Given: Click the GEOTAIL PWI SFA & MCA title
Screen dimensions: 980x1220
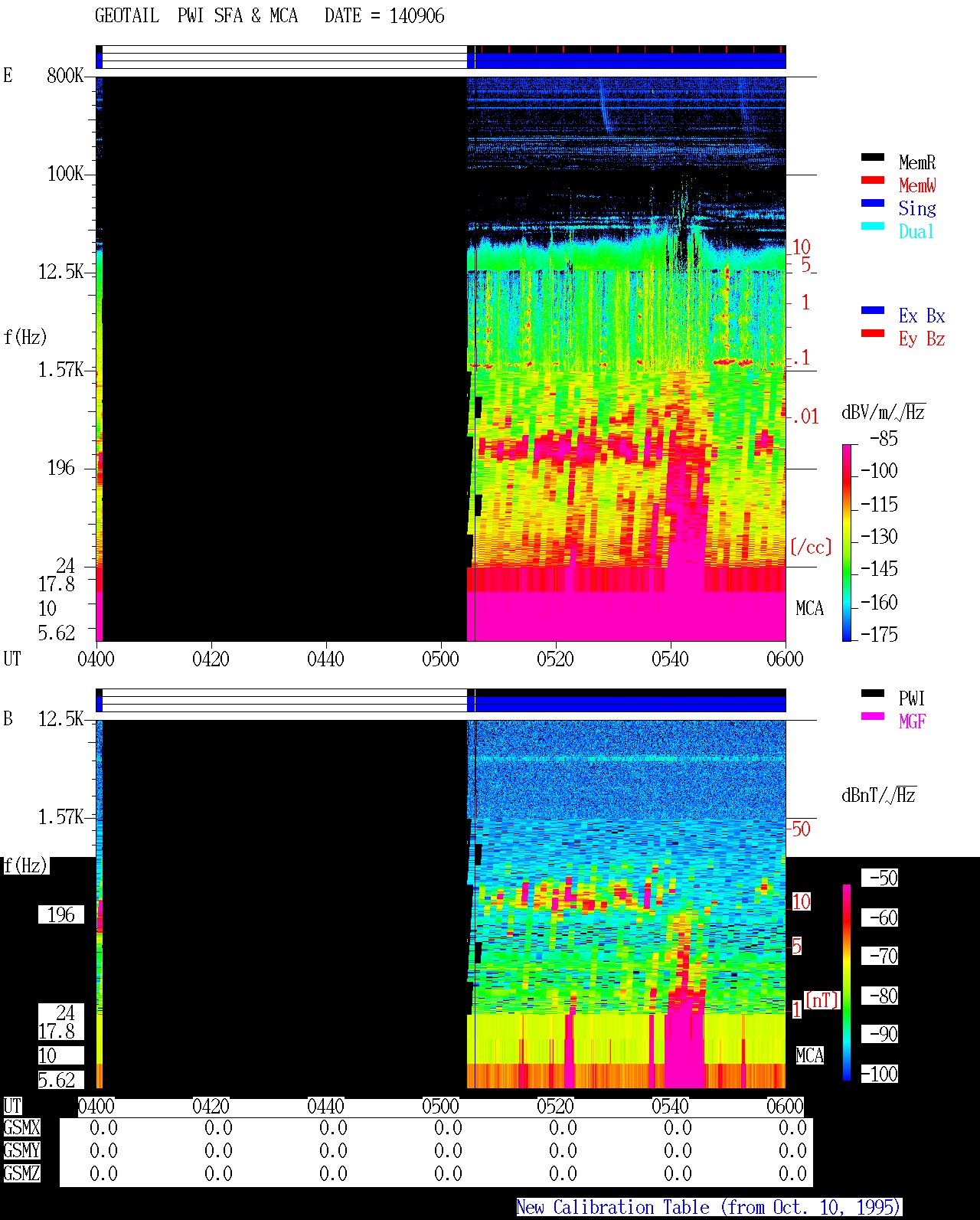Looking at the screenshot, I should (196, 16).
